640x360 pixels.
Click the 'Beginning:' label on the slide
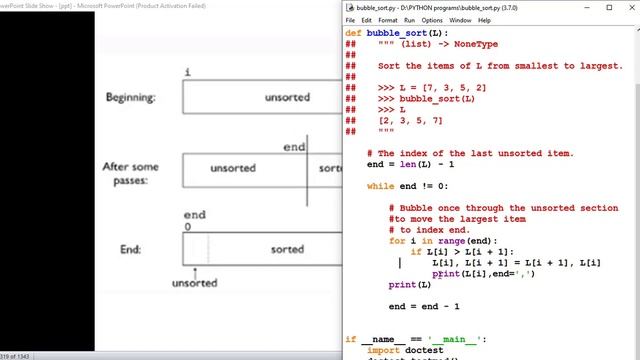[131, 97]
